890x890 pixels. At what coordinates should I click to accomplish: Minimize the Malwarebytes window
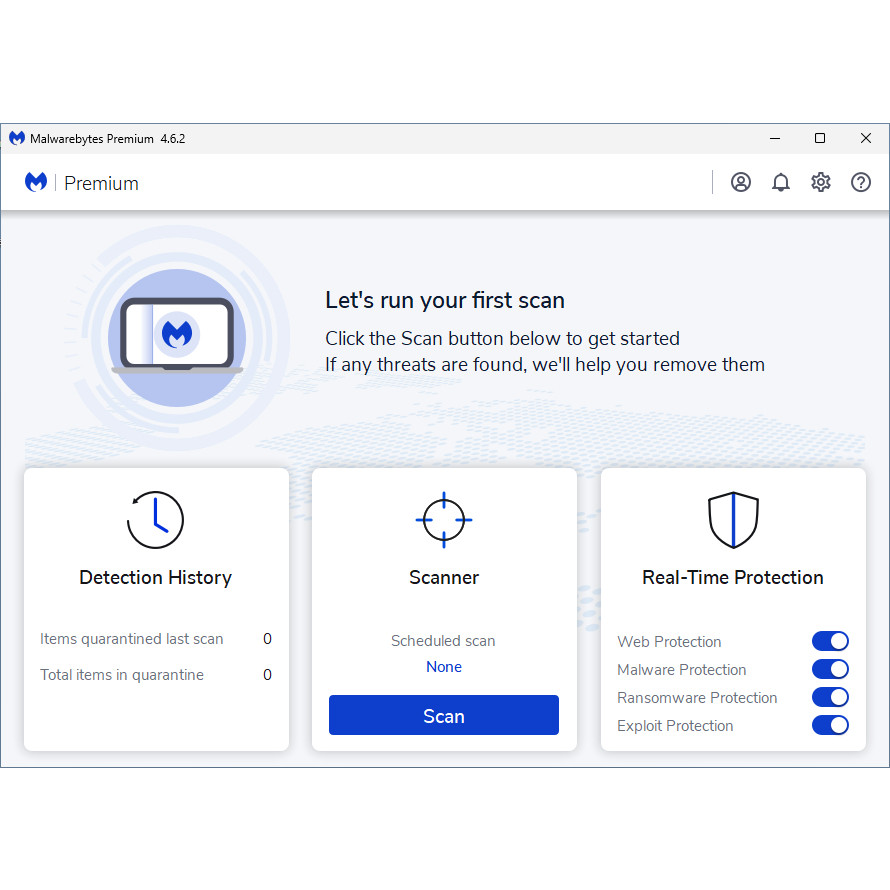(x=775, y=138)
